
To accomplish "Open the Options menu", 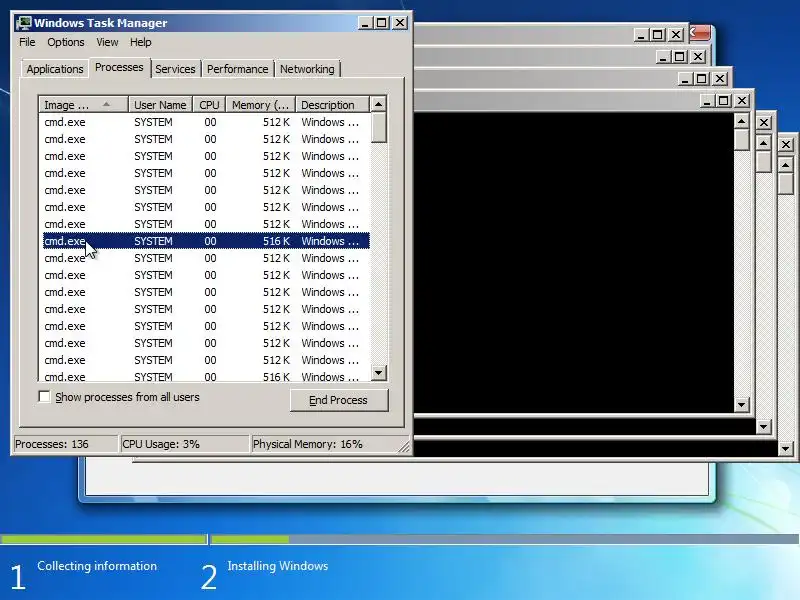I will 66,42.
